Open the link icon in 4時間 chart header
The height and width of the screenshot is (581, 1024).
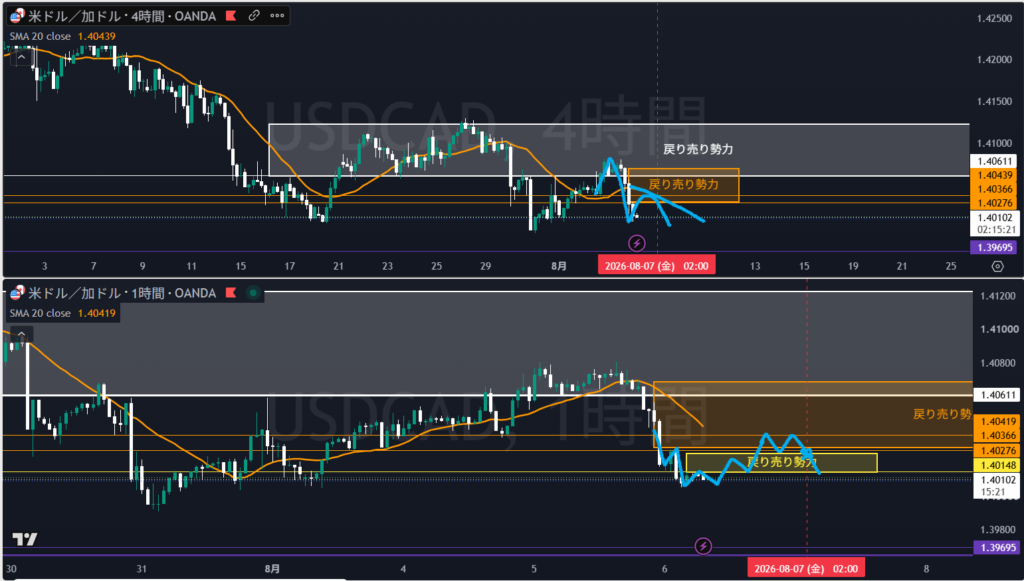coord(254,16)
